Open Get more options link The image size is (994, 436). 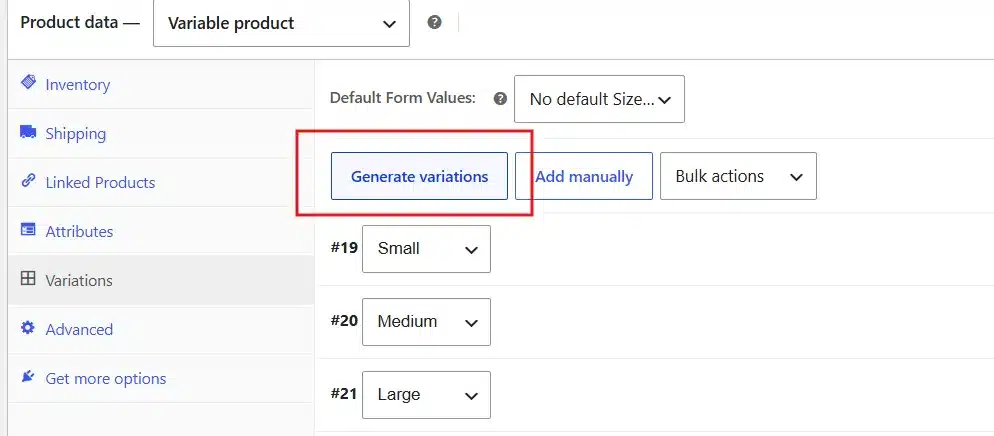click(x=161, y=378)
